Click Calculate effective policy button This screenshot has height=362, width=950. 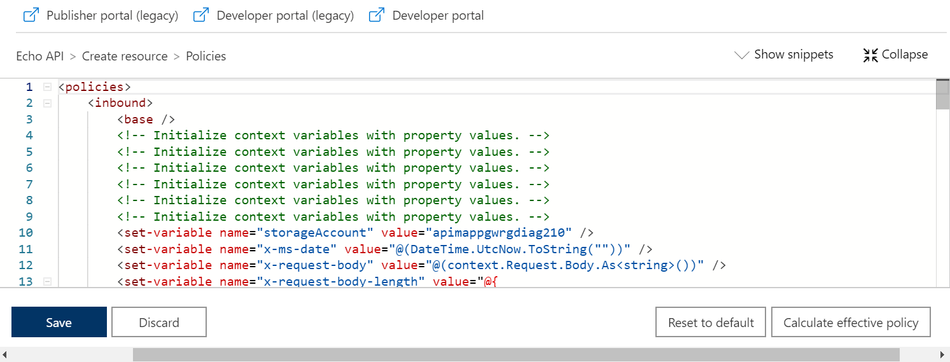click(851, 322)
